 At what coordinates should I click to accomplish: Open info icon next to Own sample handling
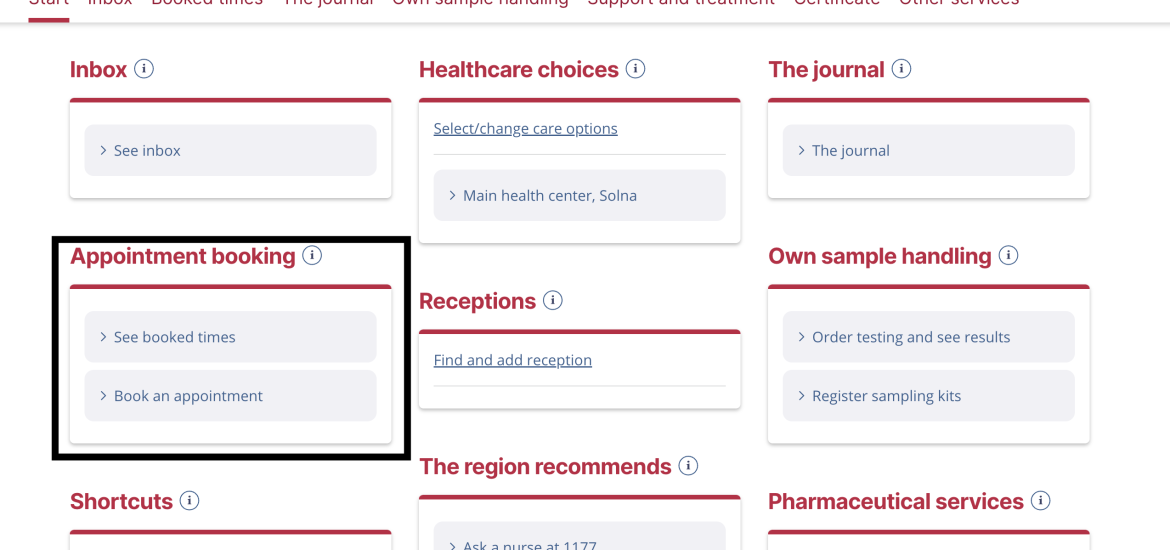tap(1008, 256)
